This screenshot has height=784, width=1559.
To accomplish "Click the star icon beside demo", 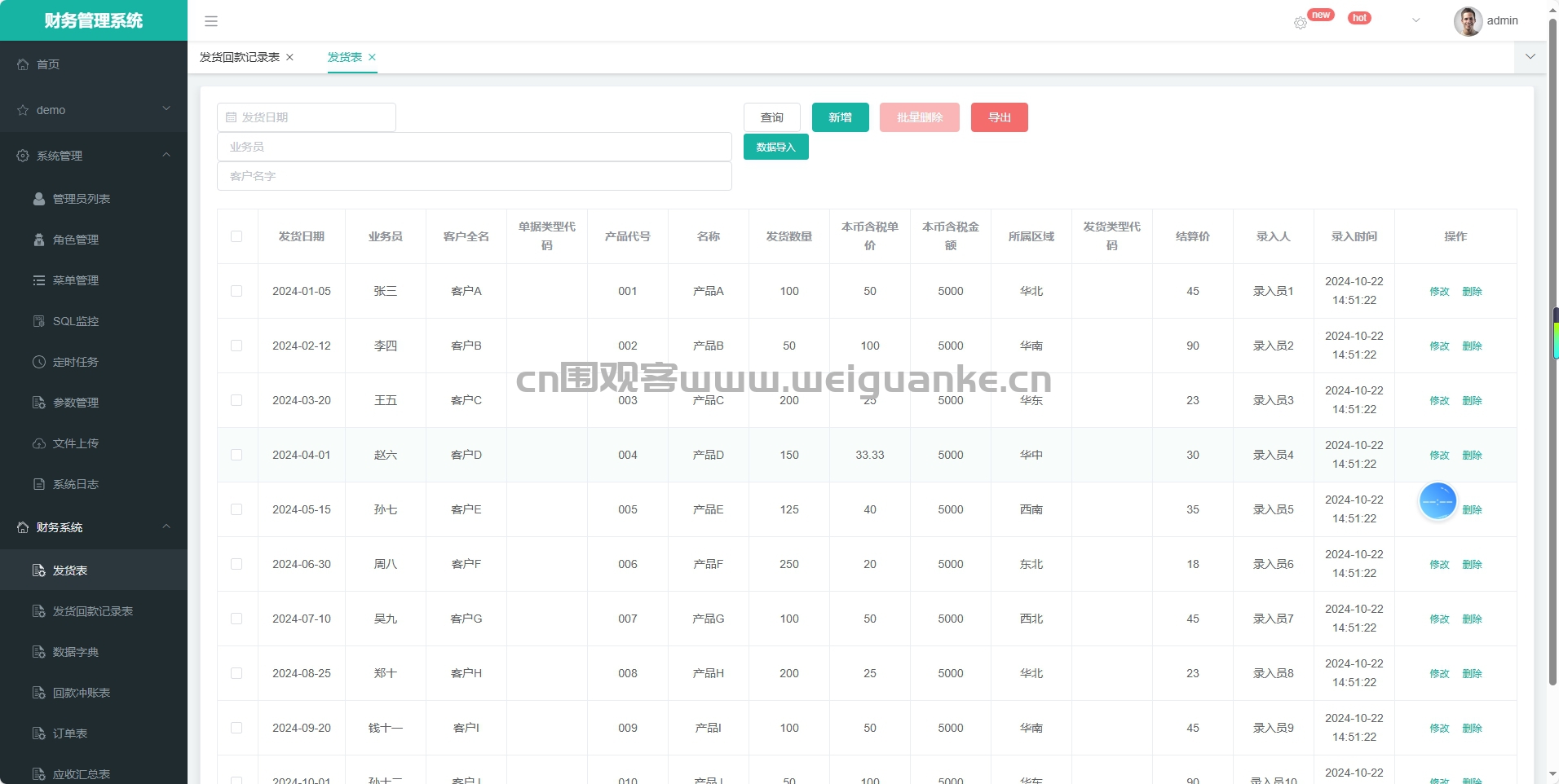I will [x=23, y=110].
